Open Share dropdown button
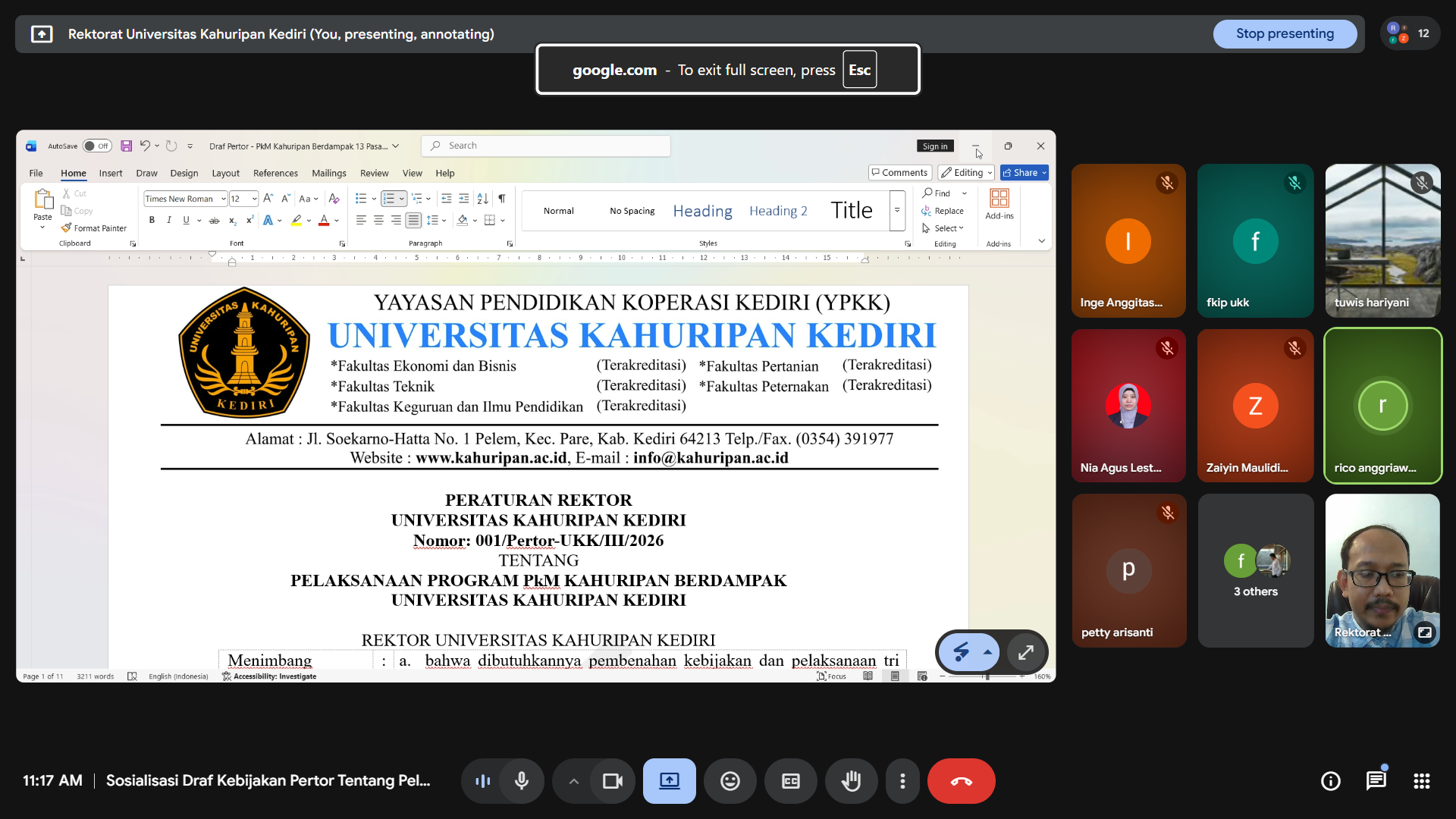The image size is (1456, 819). tap(1025, 173)
